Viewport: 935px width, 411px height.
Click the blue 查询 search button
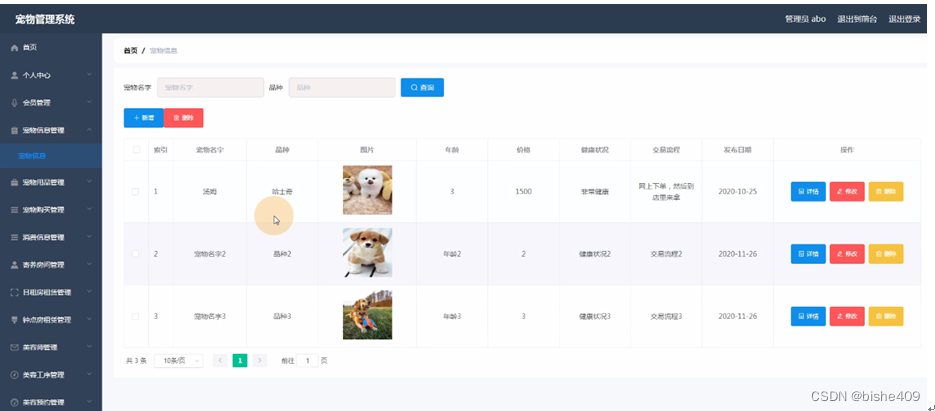(x=422, y=88)
